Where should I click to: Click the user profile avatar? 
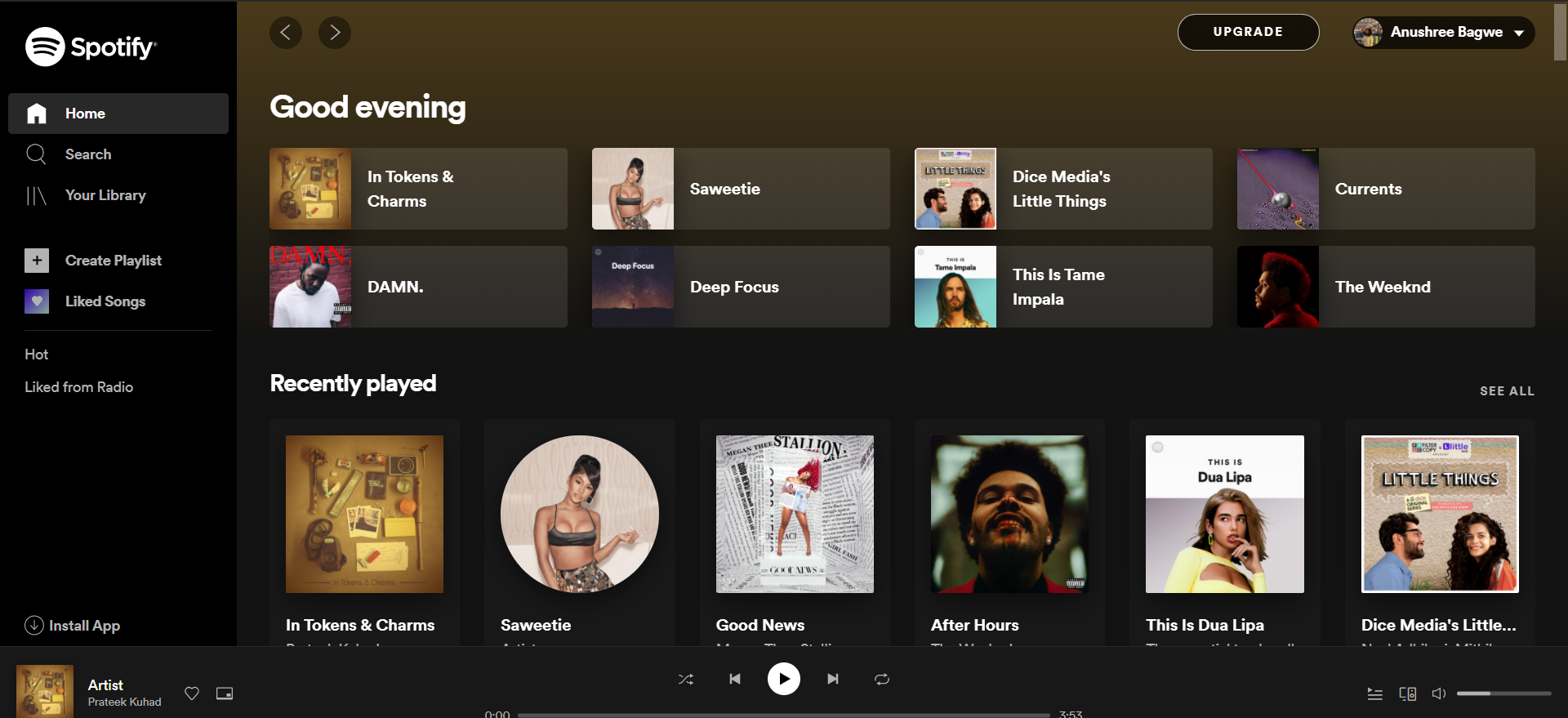pyautogui.click(x=1368, y=33)
